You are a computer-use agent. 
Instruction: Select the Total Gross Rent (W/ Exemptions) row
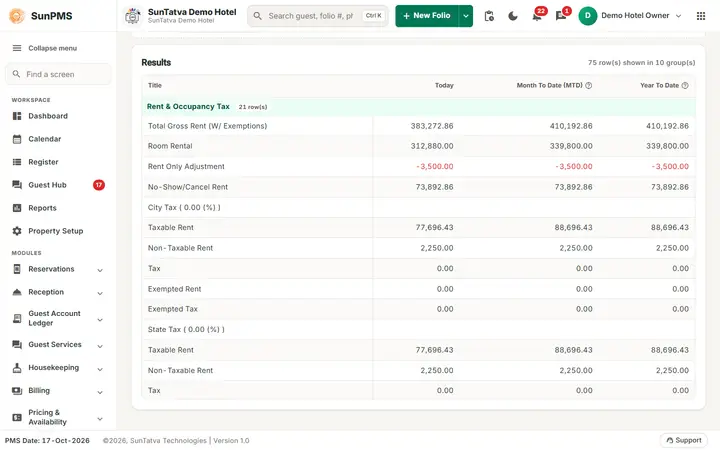[x=418, y=126]
